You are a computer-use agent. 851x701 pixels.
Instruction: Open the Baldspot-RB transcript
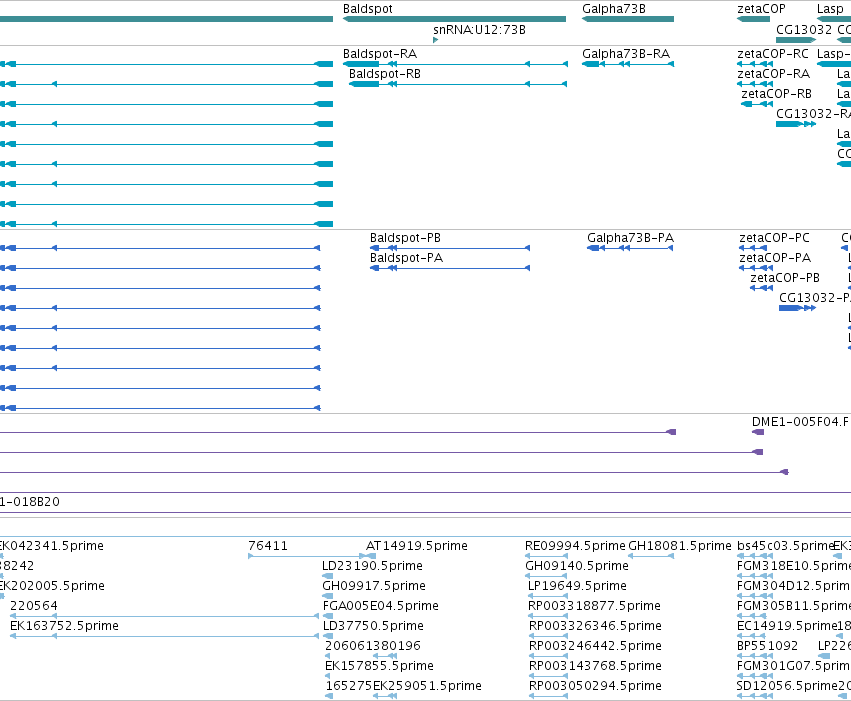click(x=458, y=84)
